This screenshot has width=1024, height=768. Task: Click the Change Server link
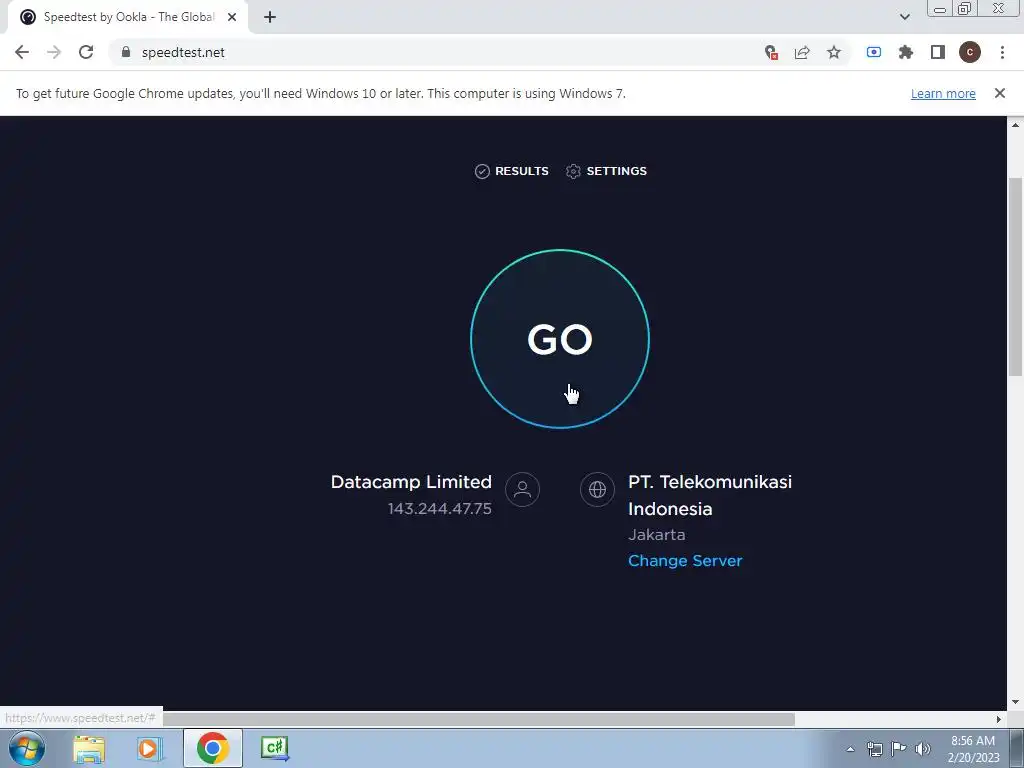click(685, 560)
